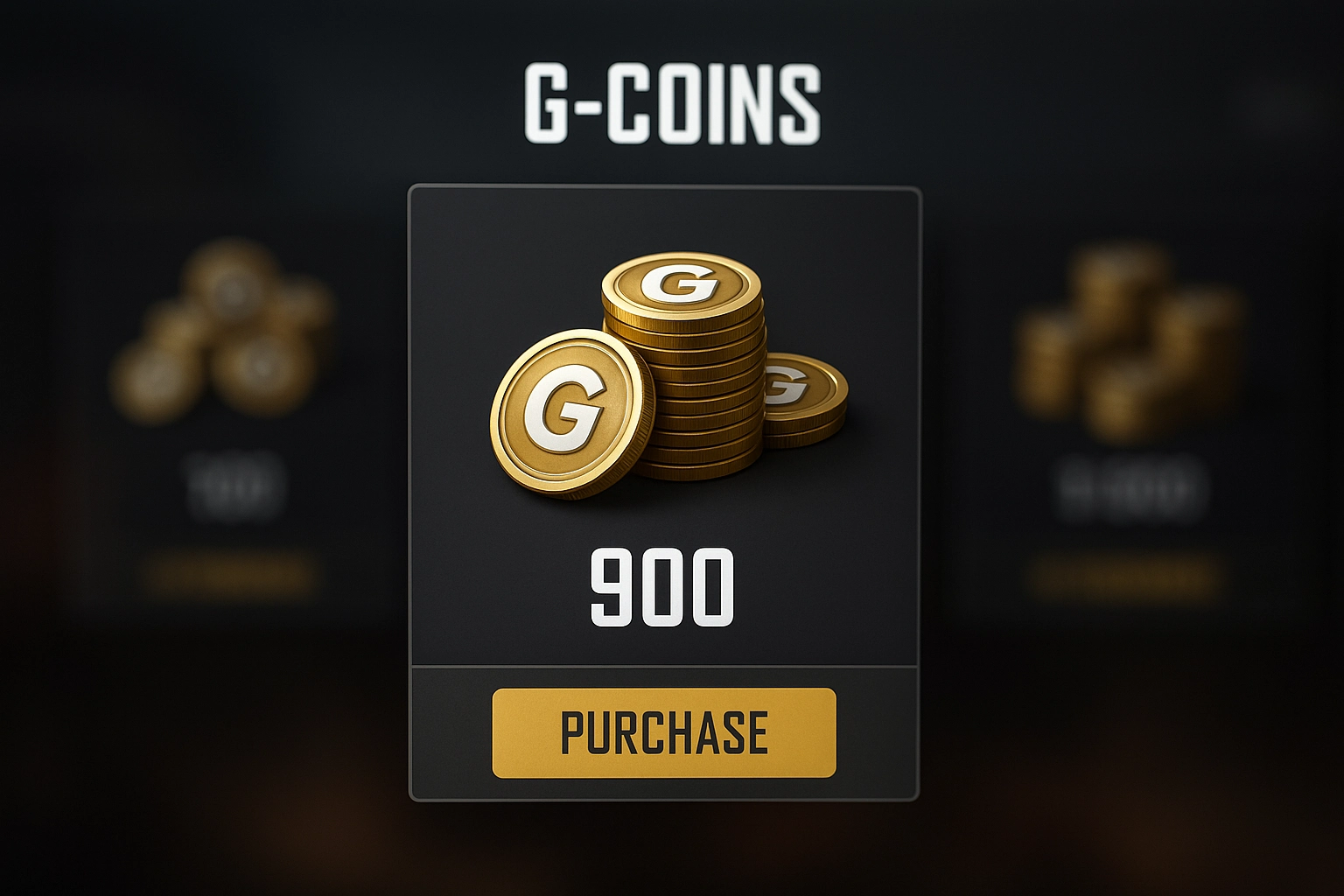Click the G-COINS heading
Screen dimensions: 1344x896
click(672, 103)
